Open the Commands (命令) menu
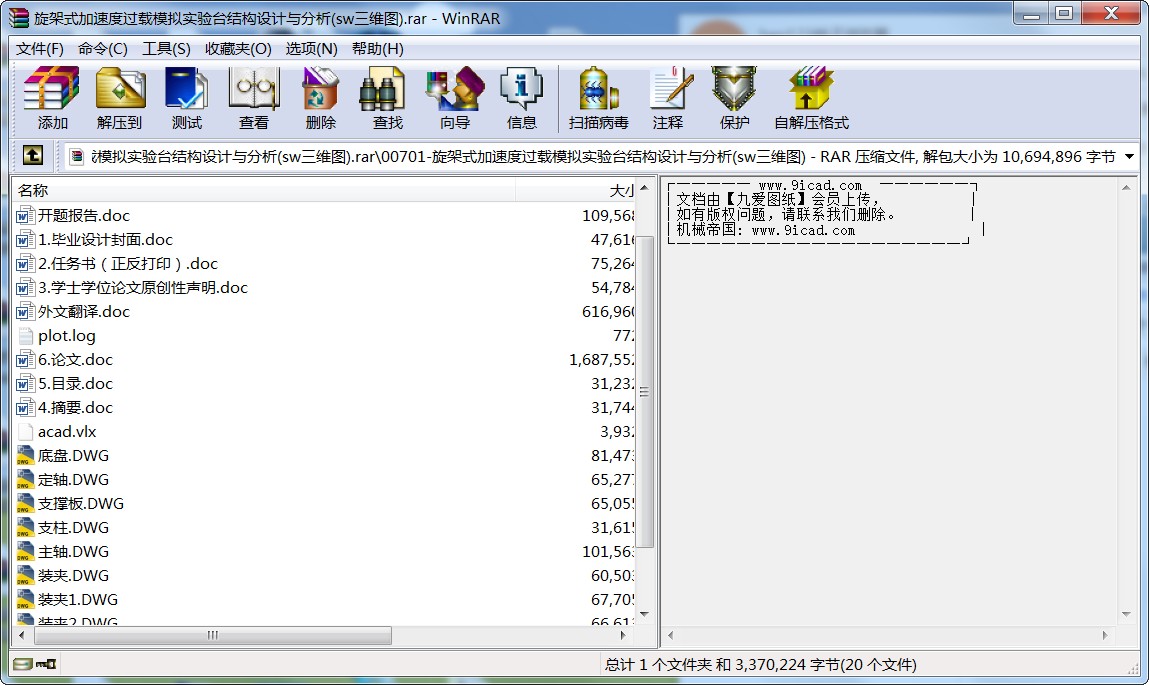The height and width of the screenshot is (685, 1149). 103,49
